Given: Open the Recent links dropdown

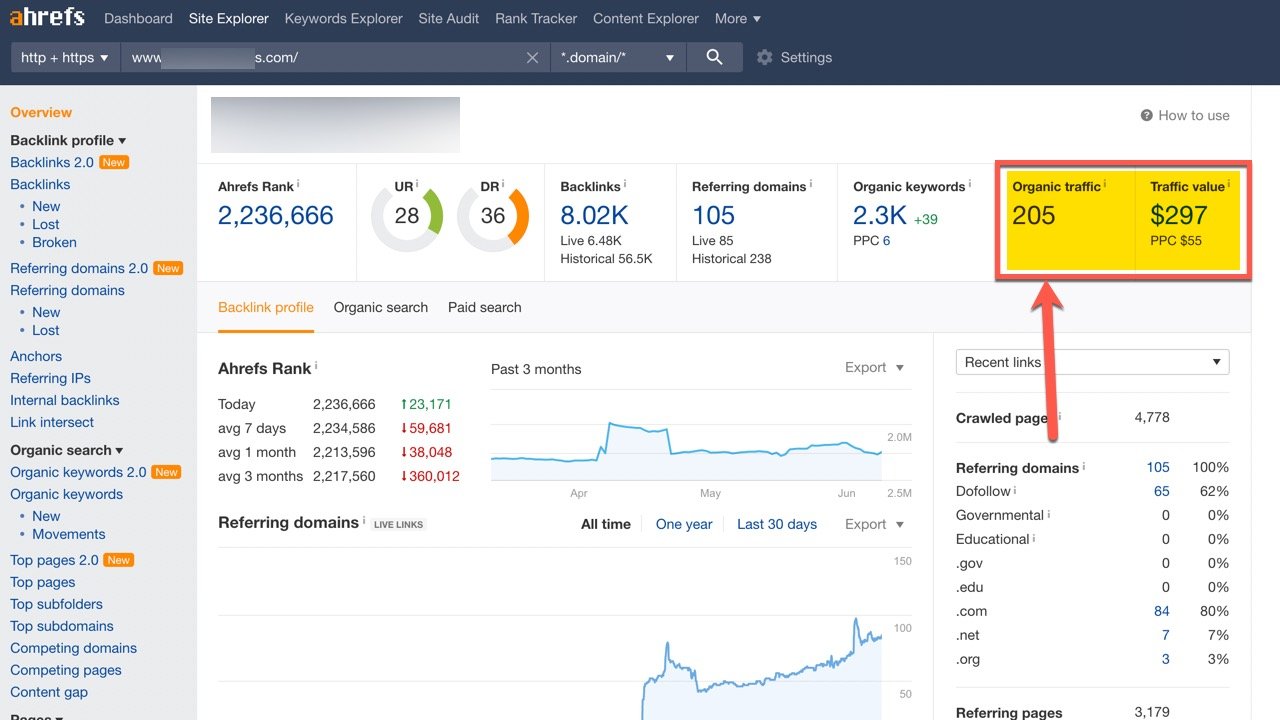Looking at the screenshot, I should (1092, 362).
